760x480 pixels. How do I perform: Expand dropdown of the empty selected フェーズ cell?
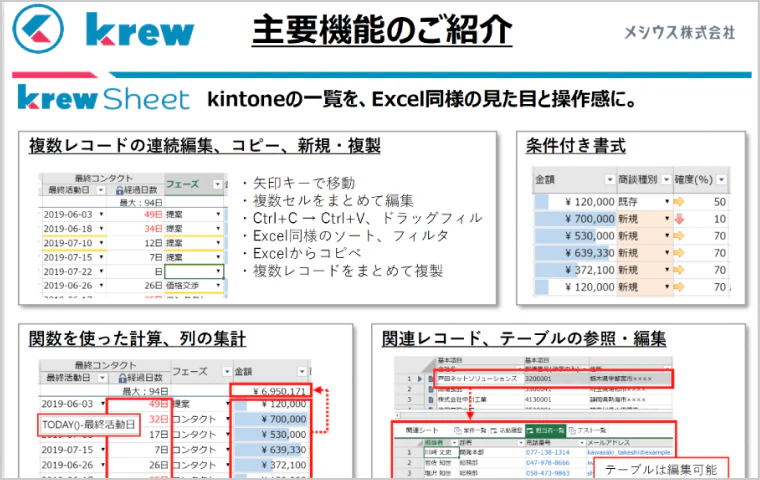[x=218, y=272]
